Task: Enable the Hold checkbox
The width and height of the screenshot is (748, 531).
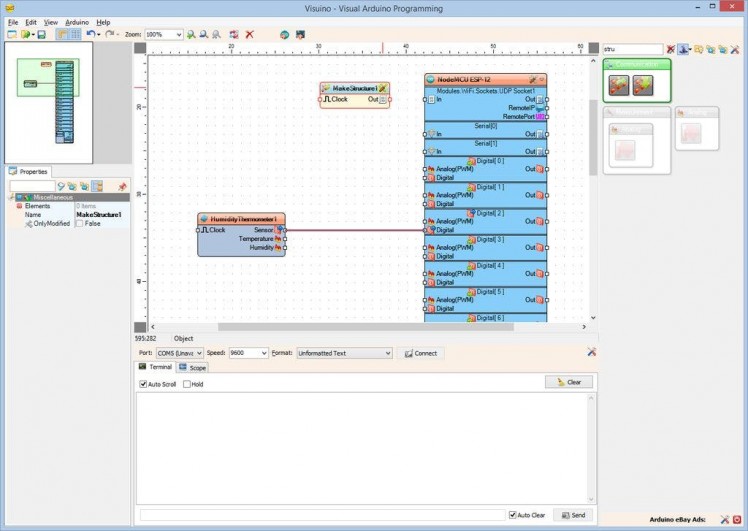Action: pos(187,384)
